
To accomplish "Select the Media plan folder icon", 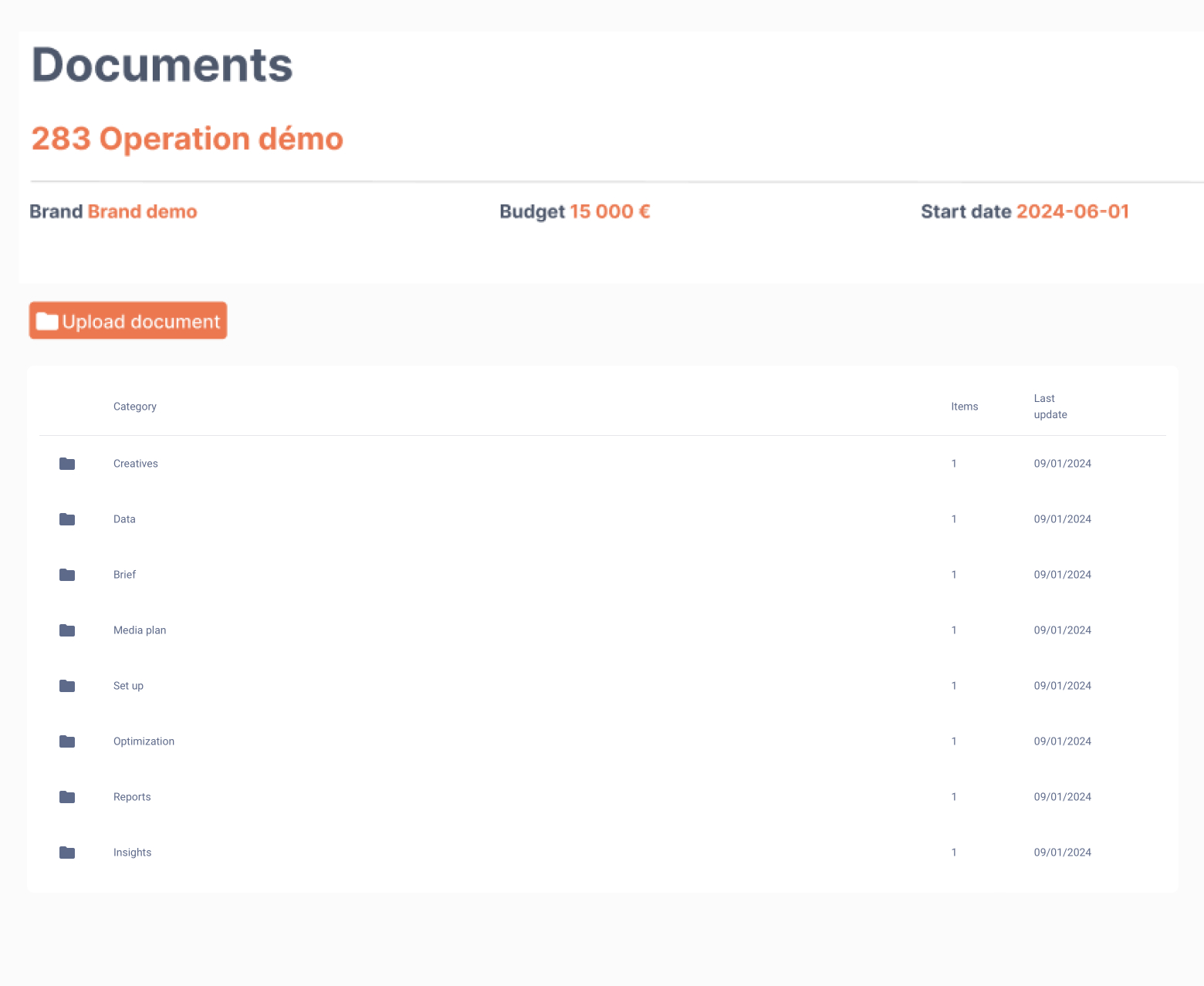I will pos(67,630).
